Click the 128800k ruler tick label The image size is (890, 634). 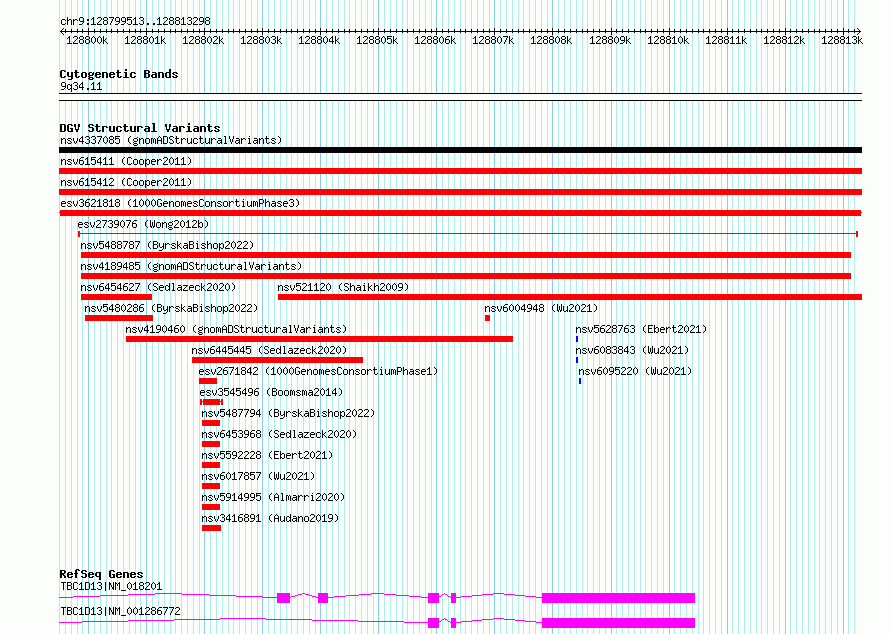(x=87, y=40)
